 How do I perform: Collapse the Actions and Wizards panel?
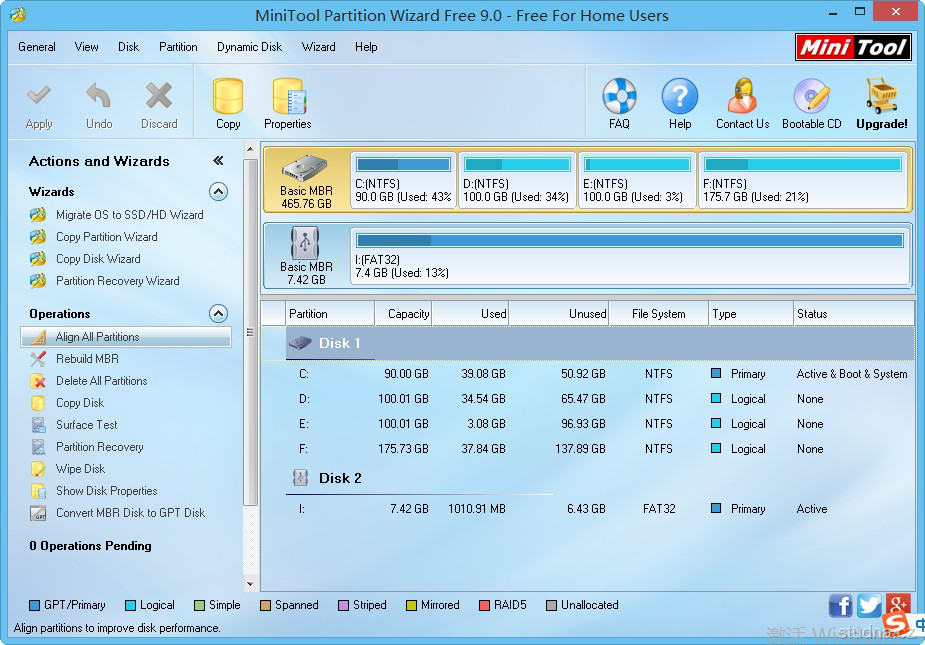(218, 161)
